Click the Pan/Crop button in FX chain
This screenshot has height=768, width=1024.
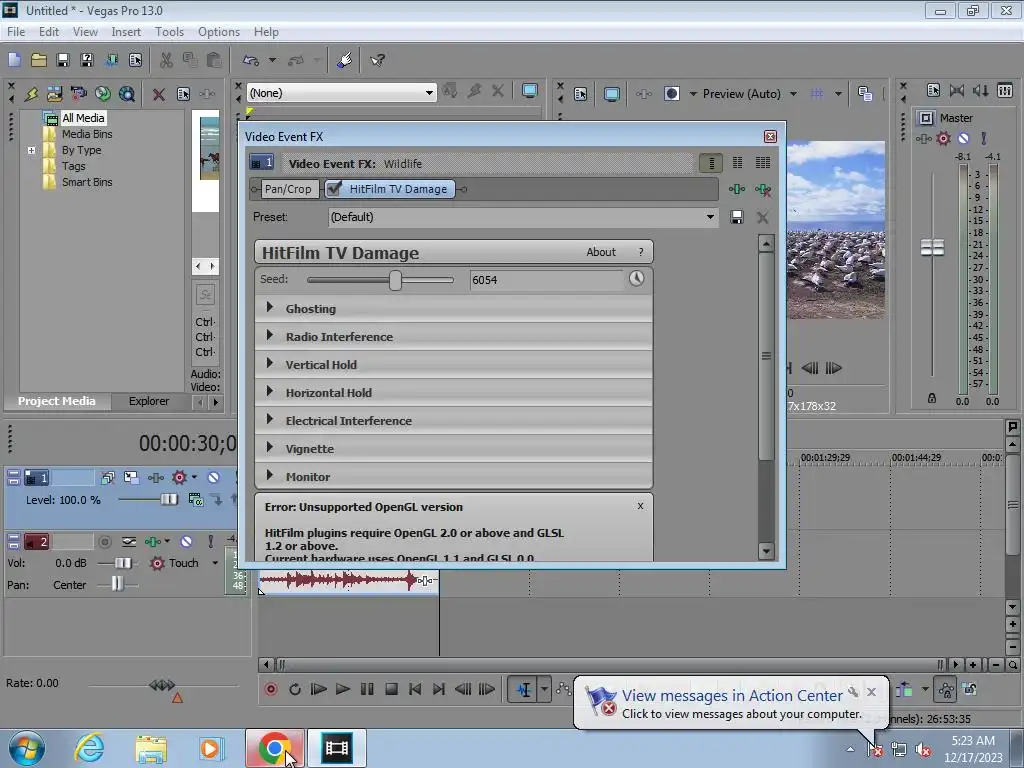288,189
